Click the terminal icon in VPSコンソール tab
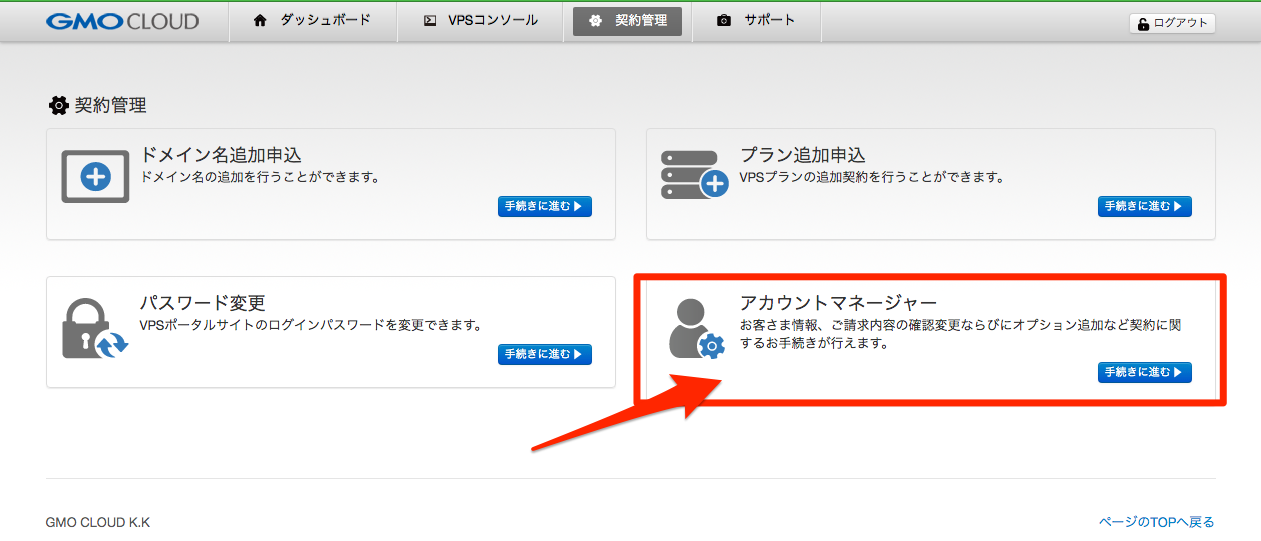 click(430, 21)
